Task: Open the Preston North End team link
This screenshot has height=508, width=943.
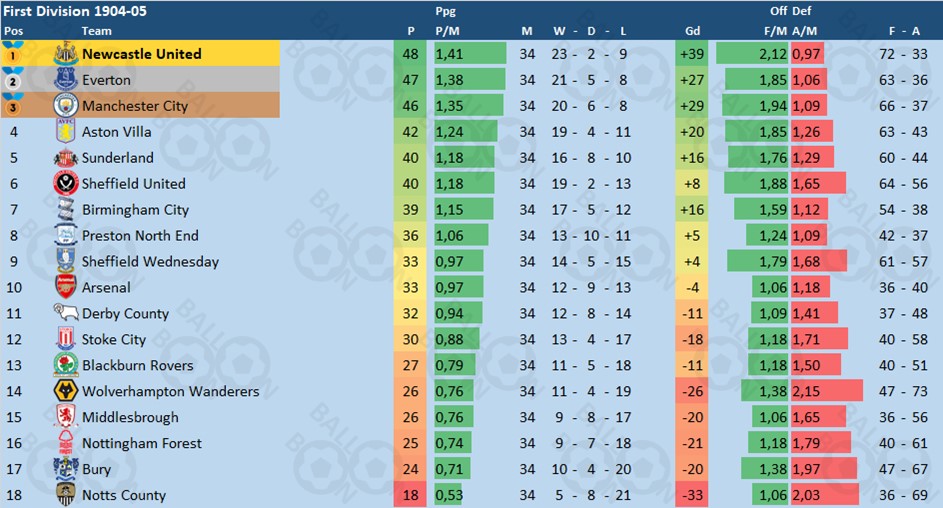Action: [x=140, y=236]
